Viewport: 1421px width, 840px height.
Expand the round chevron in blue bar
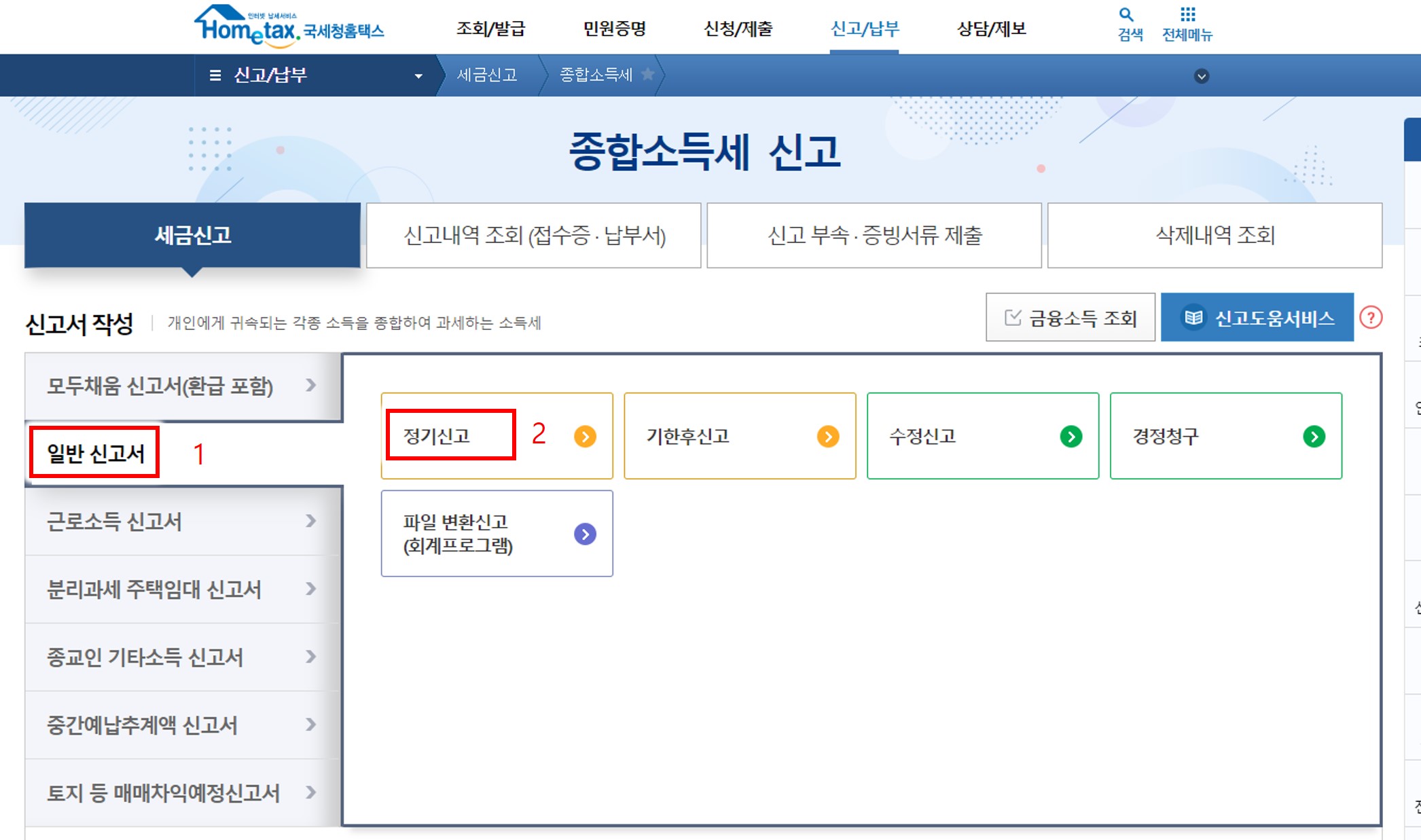pyautogui.click(x=1201, y=76)
